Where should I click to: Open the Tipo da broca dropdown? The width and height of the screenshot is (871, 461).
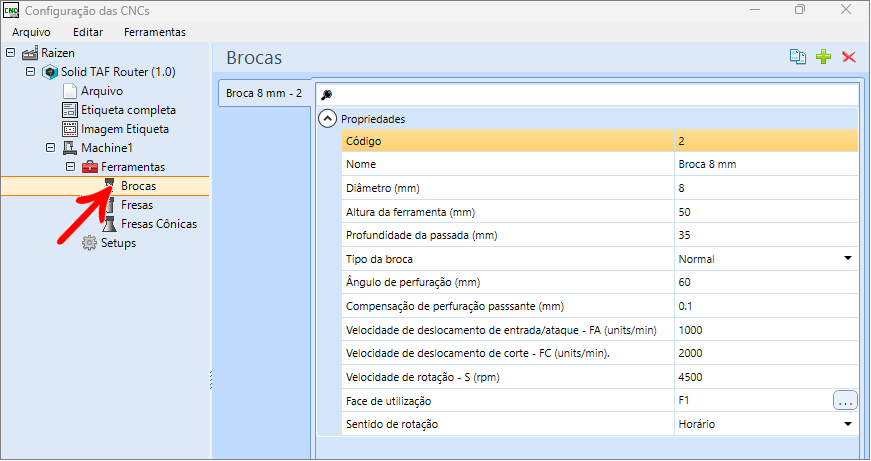click(848, 258)
